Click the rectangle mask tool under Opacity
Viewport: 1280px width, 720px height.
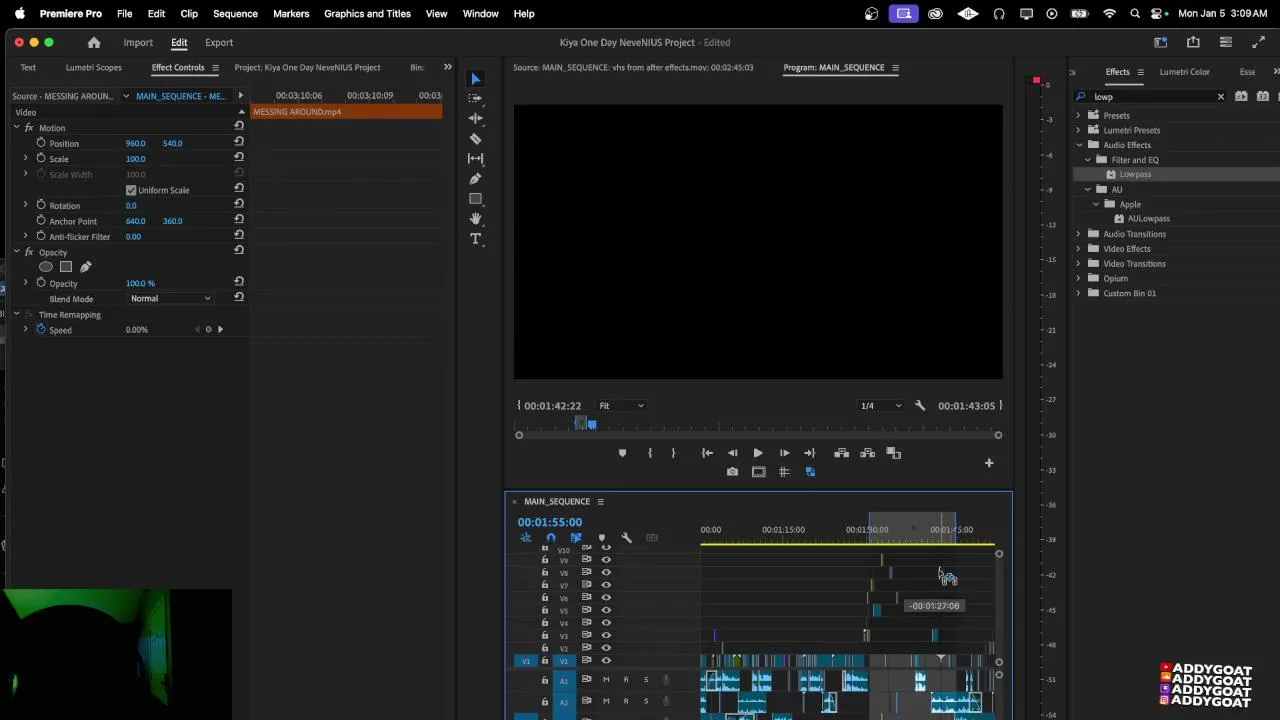tap(66, 267)
